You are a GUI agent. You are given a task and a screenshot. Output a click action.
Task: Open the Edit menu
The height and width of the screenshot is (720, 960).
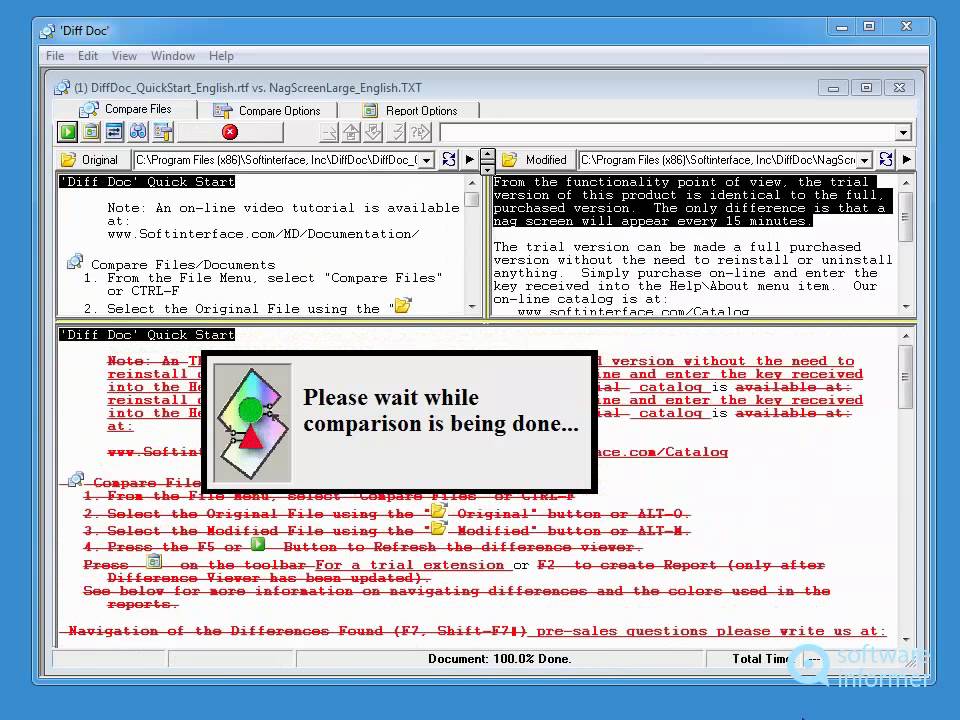click(x=88, y=56)
